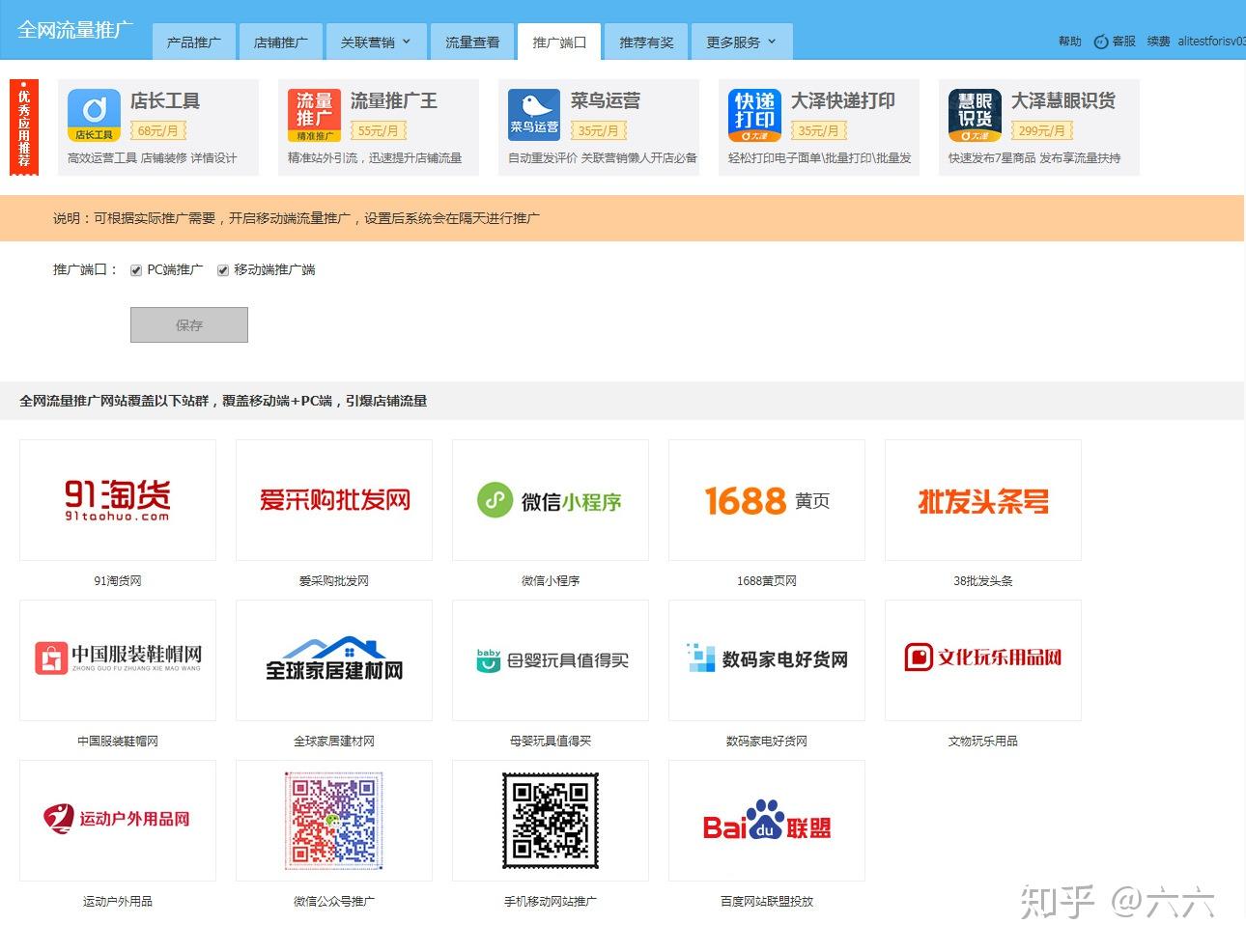Screen dimensions: 1246x952
Task: Switch to the 产品推广 tab
Action: click(193, 42)
